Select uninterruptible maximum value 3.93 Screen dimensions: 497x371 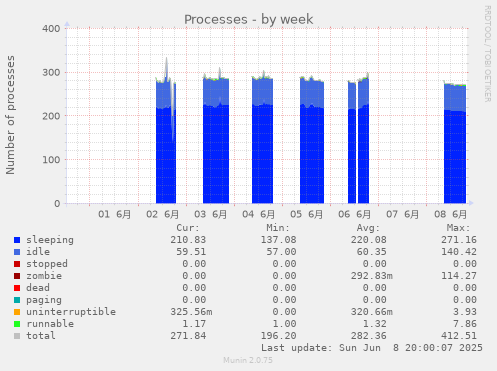pos(465,312)
